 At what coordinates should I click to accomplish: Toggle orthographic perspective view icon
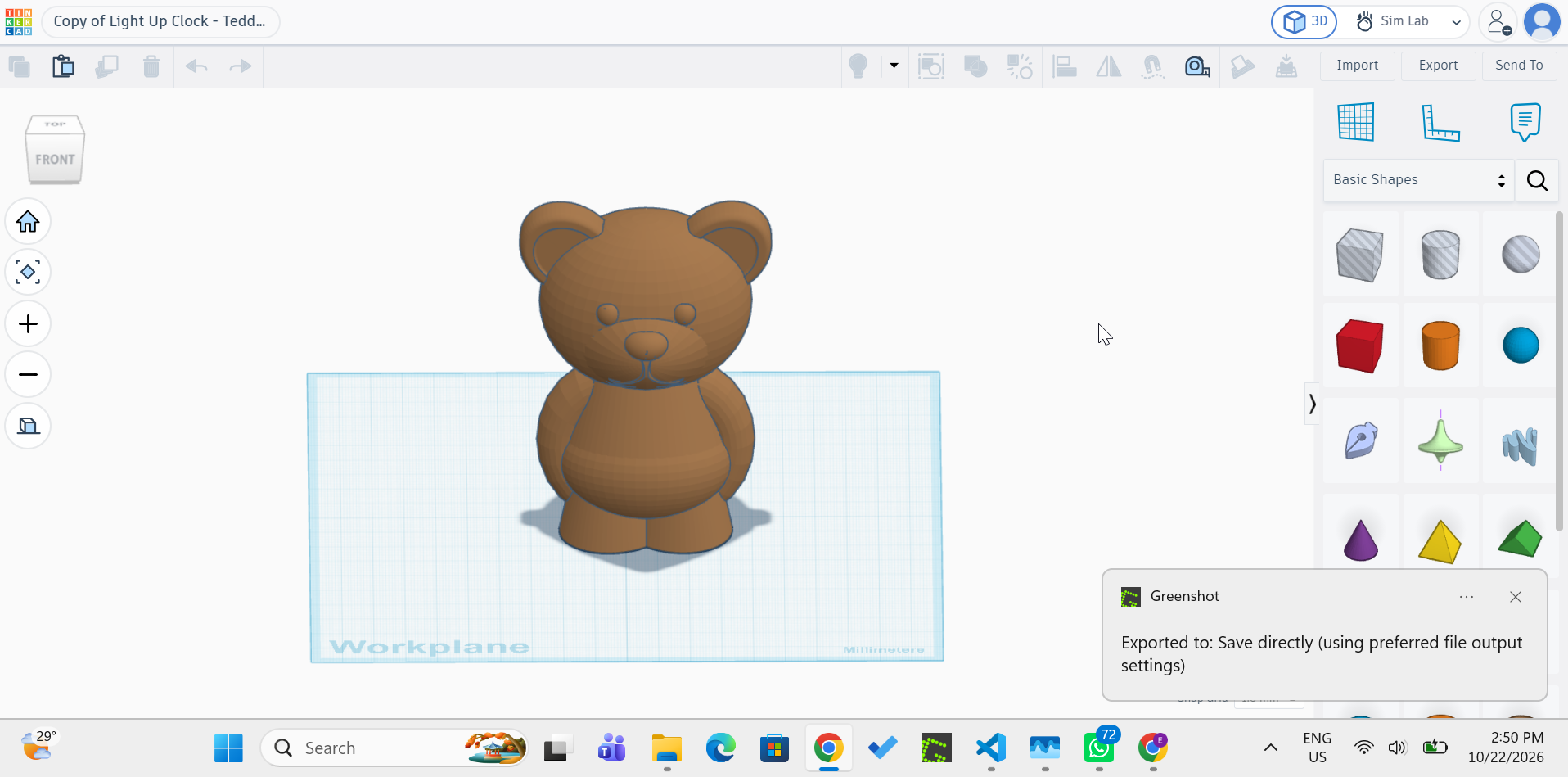(x=28, y=426)
